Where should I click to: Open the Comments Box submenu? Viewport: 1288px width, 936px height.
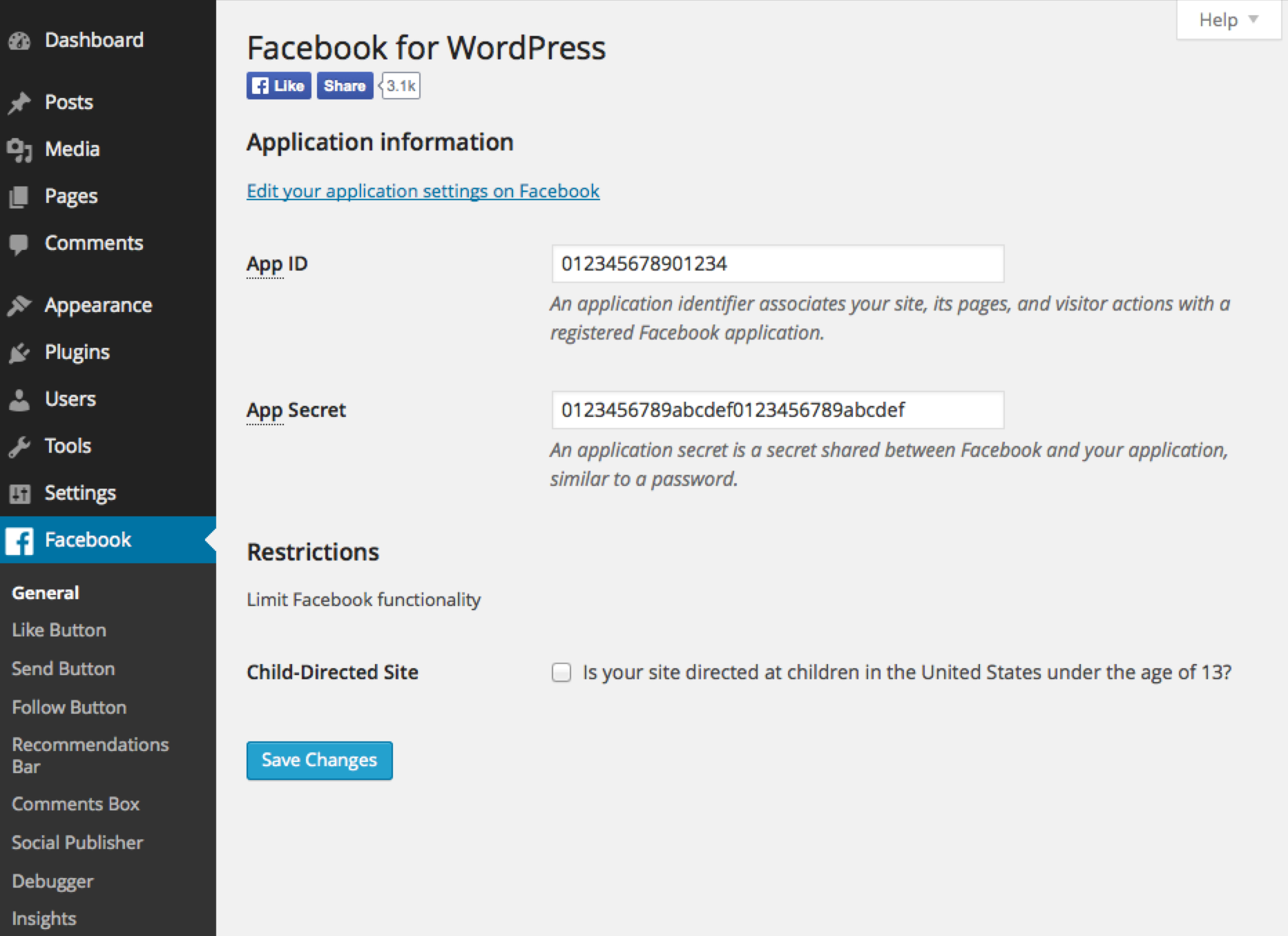click(x=75, y=804)
